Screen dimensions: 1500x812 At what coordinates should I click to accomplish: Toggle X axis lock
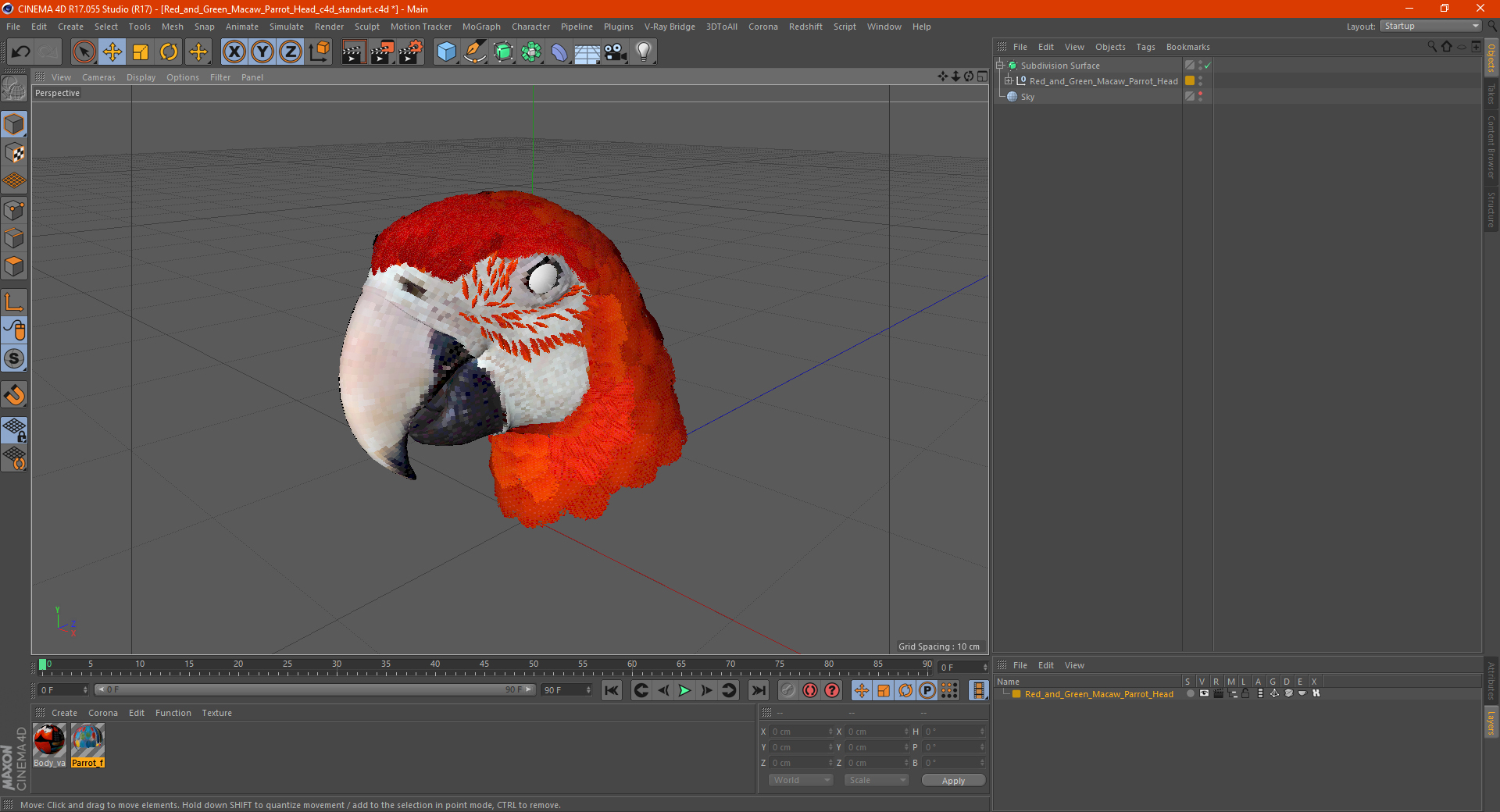point(234,52)
